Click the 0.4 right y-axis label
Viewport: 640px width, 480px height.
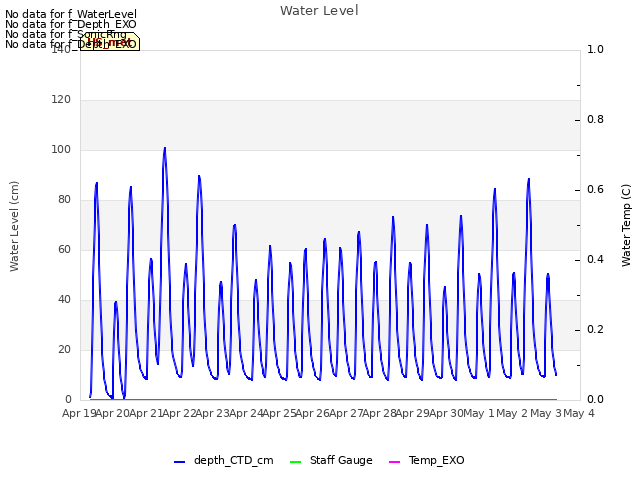coord(595,260)
